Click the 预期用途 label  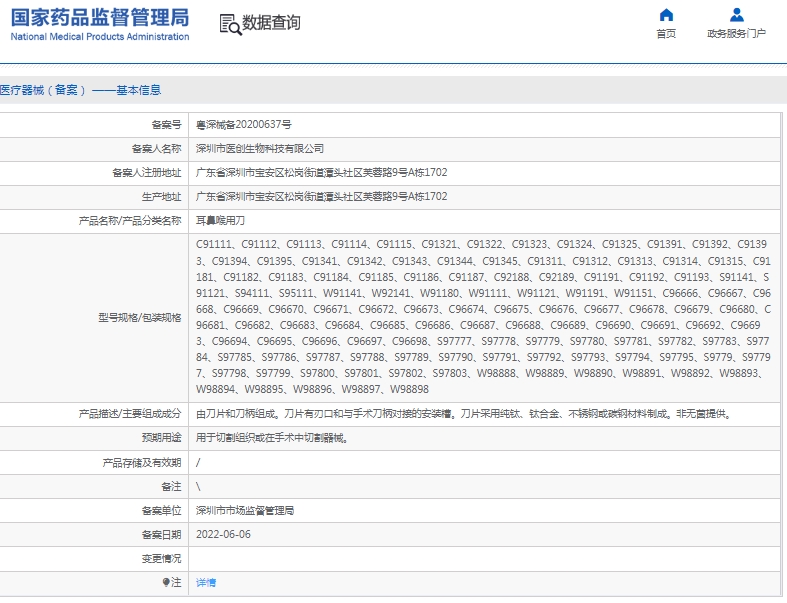tap(161, 438)
